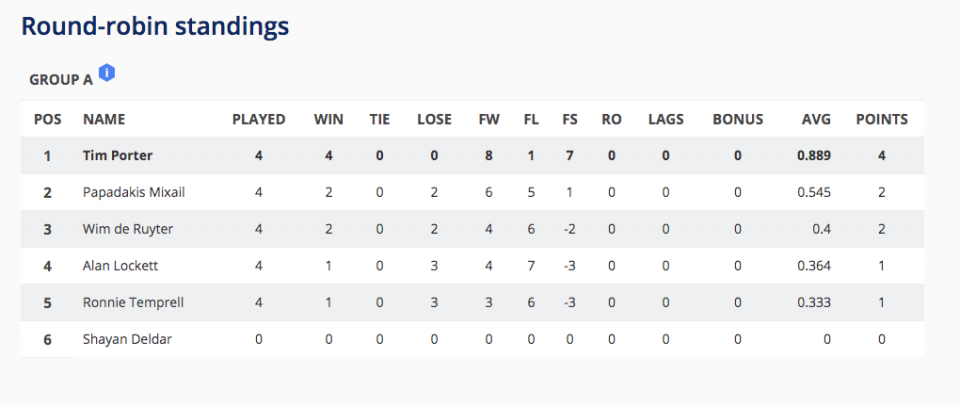Click the POS column header
Image resolution: width=960 pixels, height=407 pixels.
(48, 119)
